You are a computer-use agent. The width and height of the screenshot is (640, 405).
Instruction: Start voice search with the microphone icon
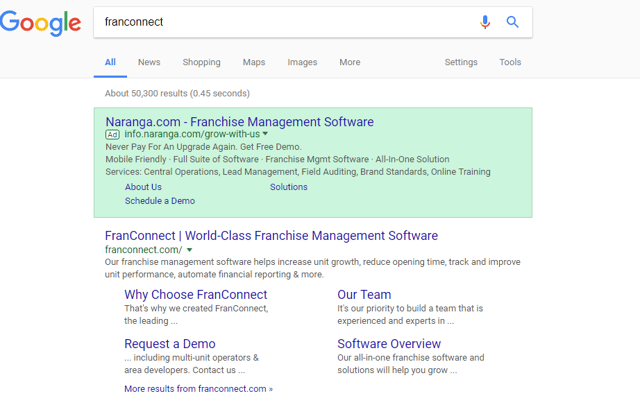(x=485, y=22)
